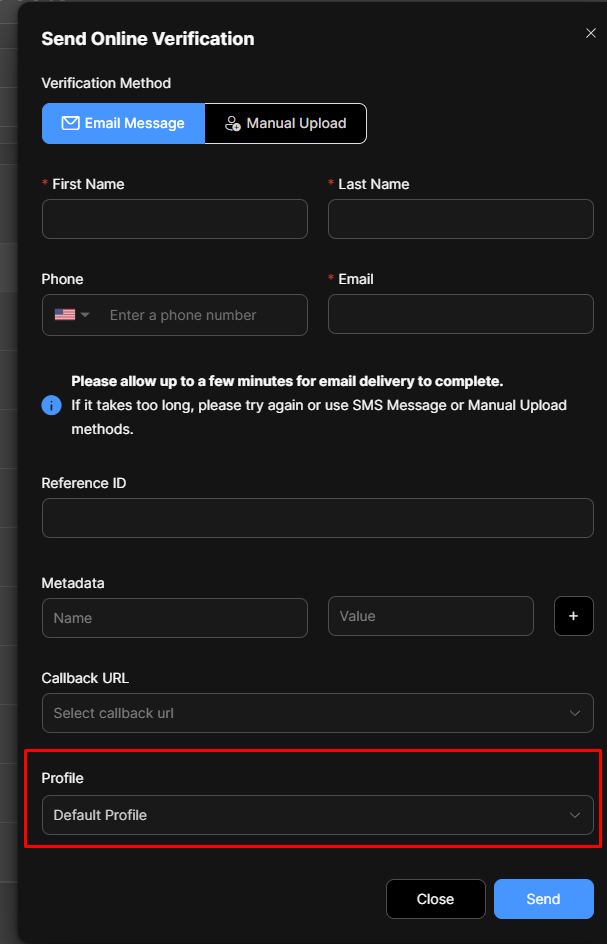Focus the Last Name field
The image size is (607, 944).
click(461, 219)
